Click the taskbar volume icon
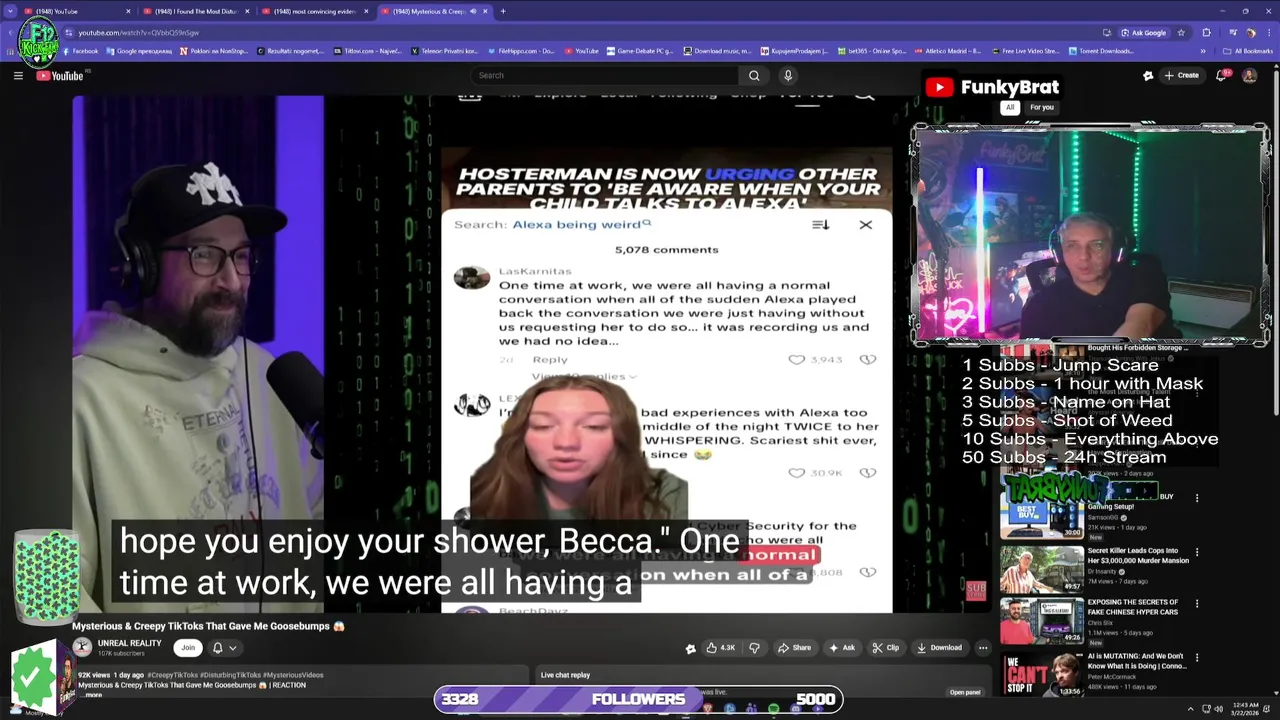Screen dimensions: 1280x720 coord(1218,709)
